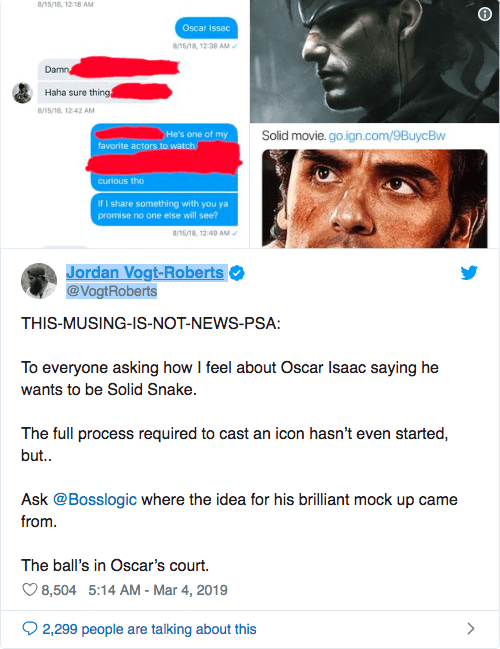500x649 pixels.
Task: Click the Twitter bird logo
Action: coord(469,273)
